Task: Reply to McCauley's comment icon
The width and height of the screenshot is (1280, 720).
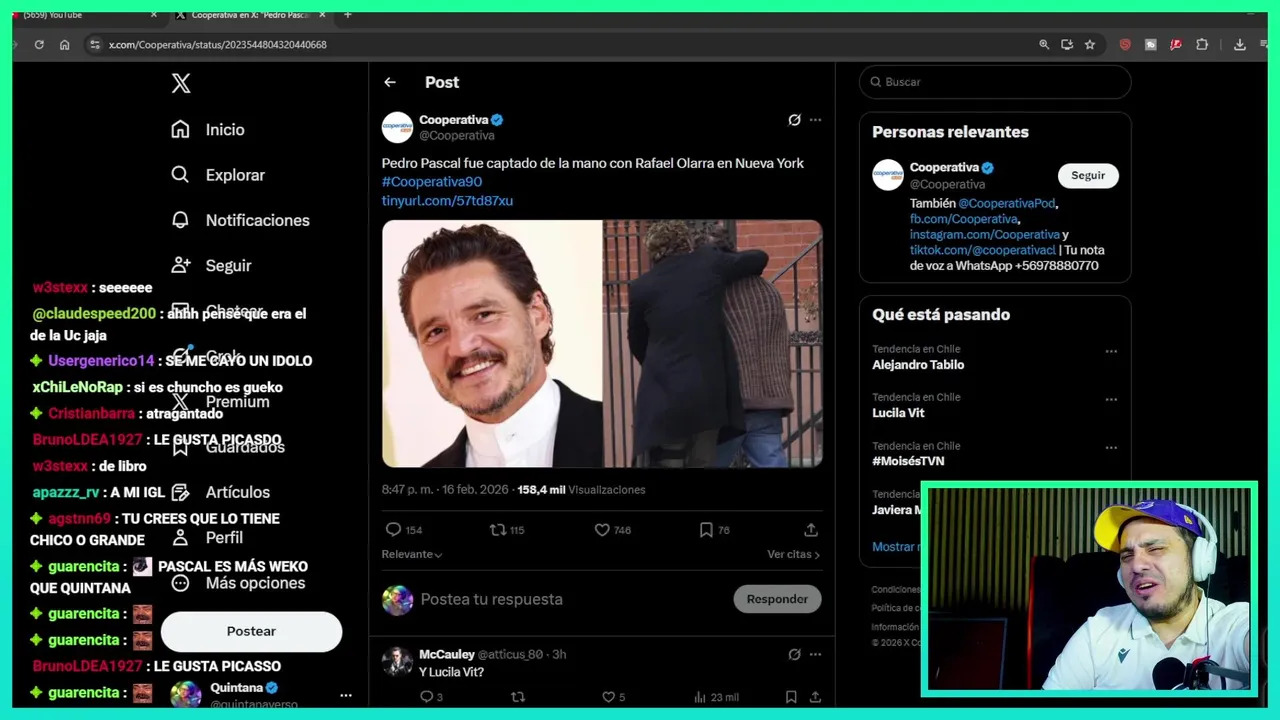Action: tap(426, 697)
